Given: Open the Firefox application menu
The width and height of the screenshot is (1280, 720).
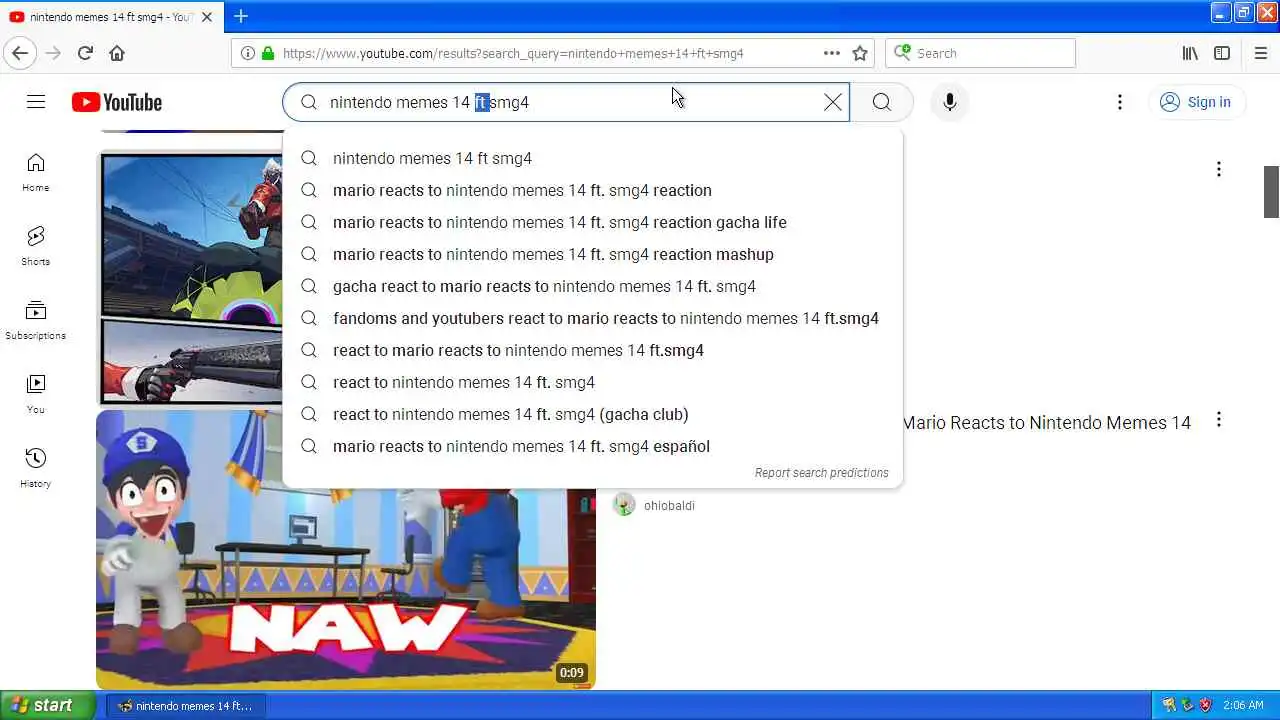Looking at the screenshot, I should 1261,53.
